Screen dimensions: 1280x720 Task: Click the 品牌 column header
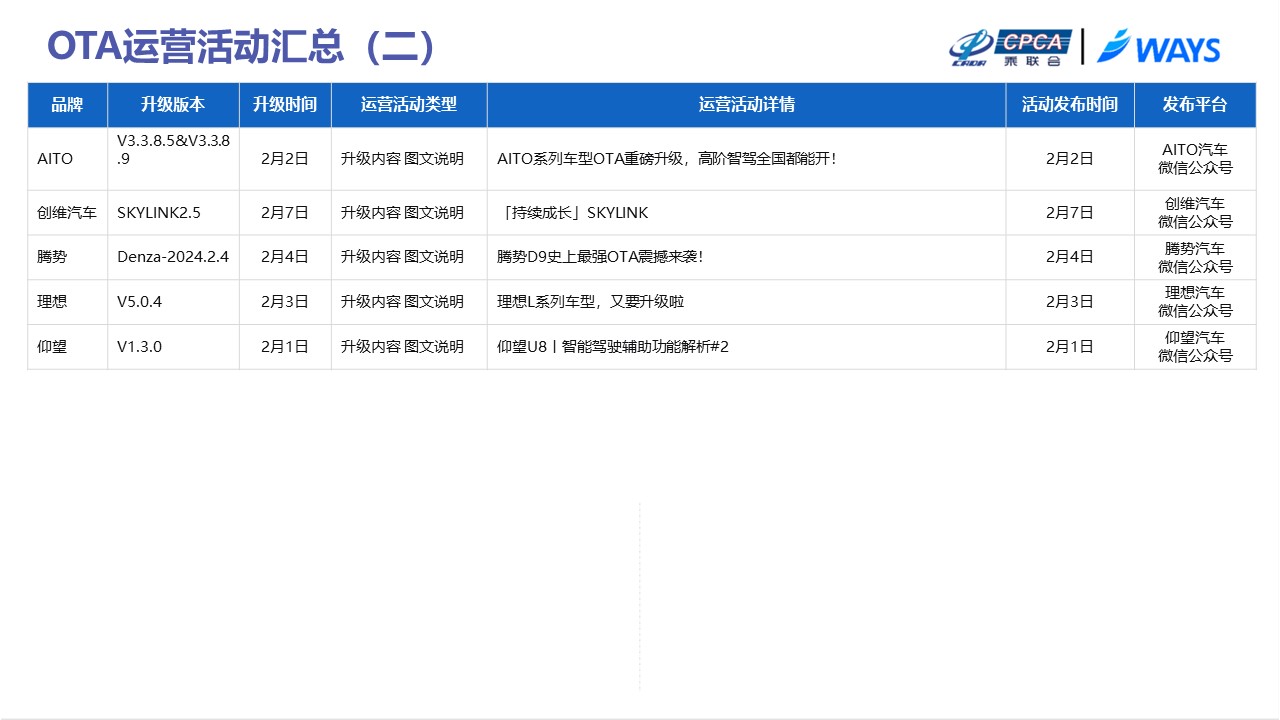click(x=67, y=105)
